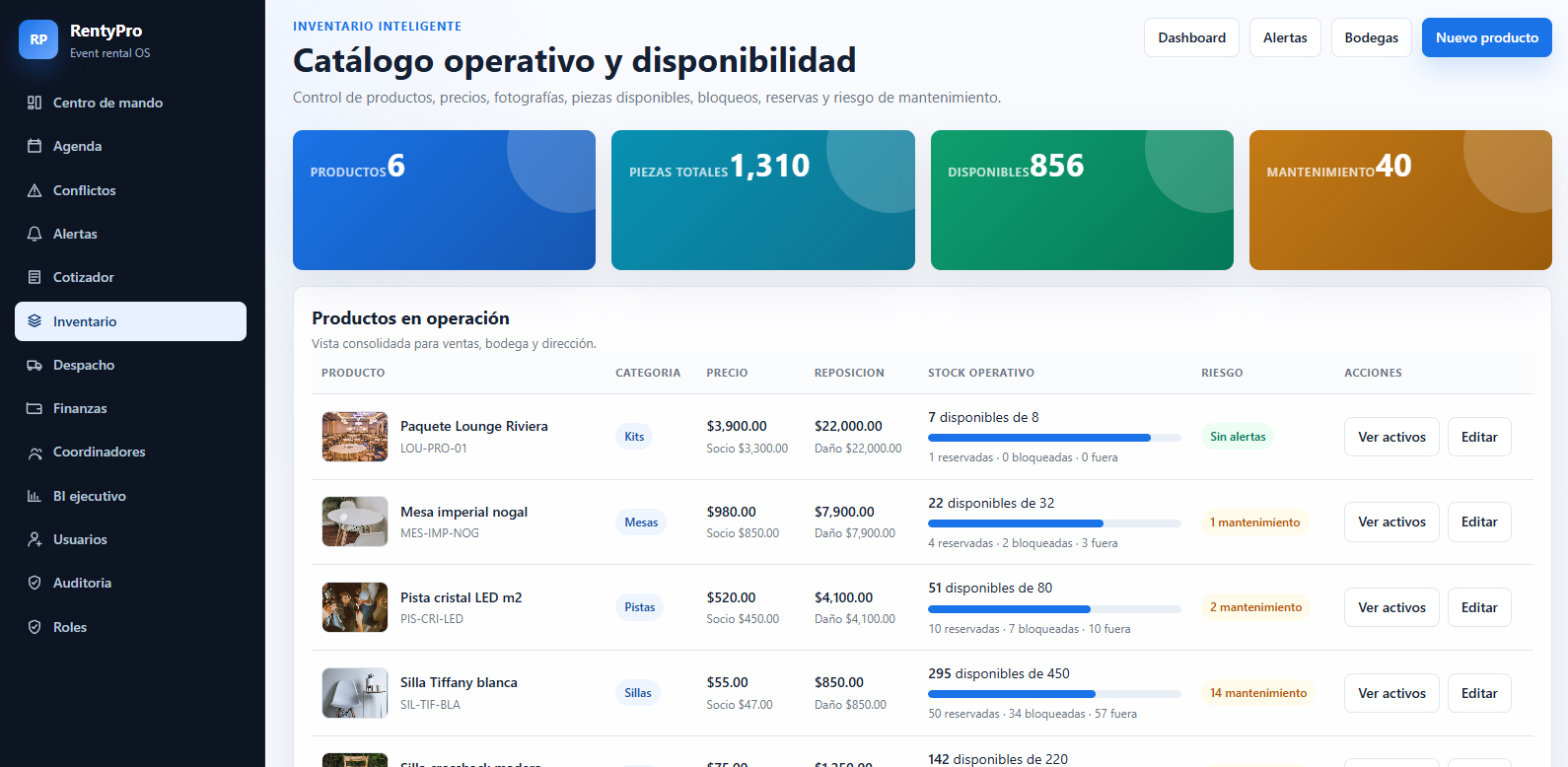Click the Roles shield icon
This screenshot has height=767, width=1568.
35,627
